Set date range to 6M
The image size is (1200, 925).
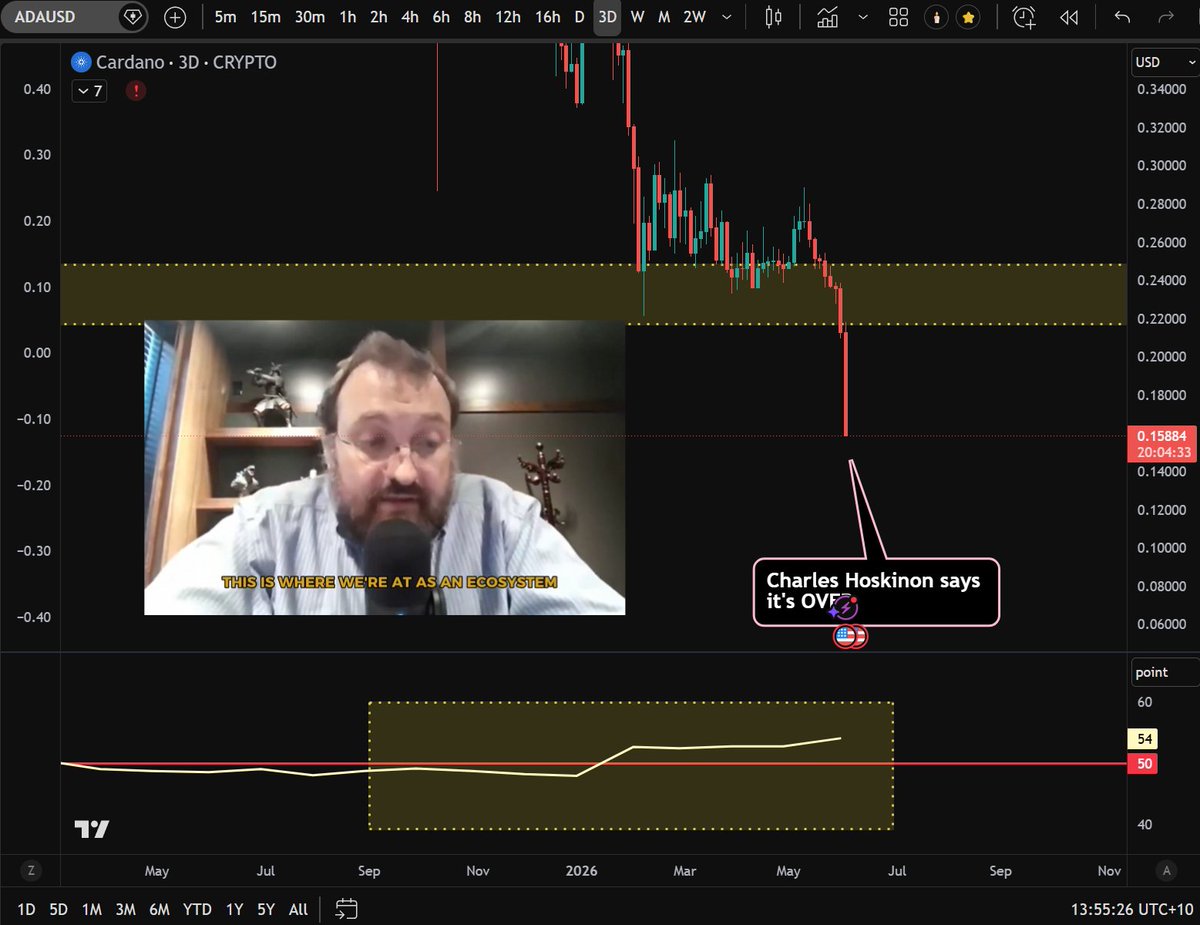(159, 909)
